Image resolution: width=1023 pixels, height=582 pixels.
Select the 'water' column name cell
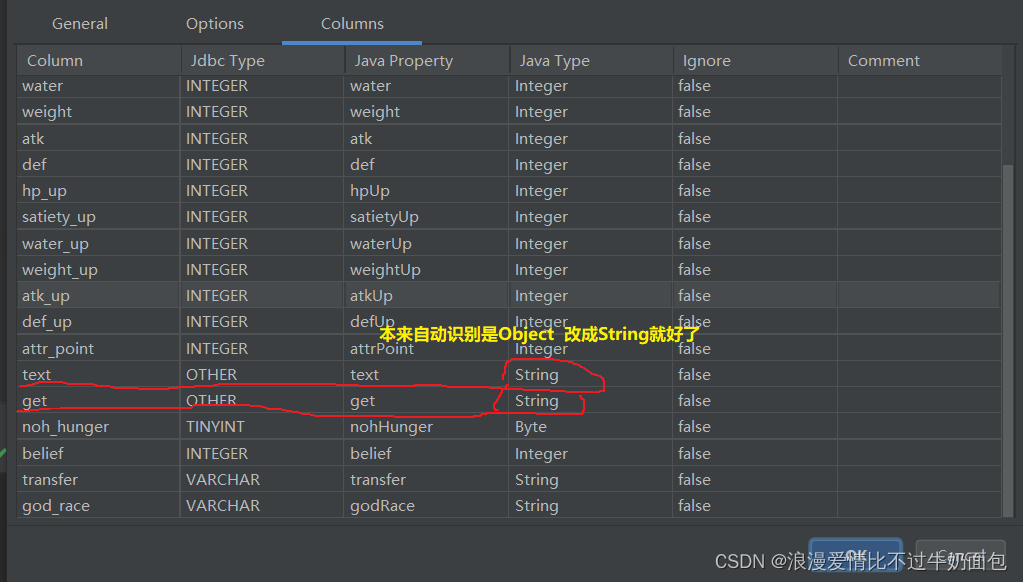point(99,86)
